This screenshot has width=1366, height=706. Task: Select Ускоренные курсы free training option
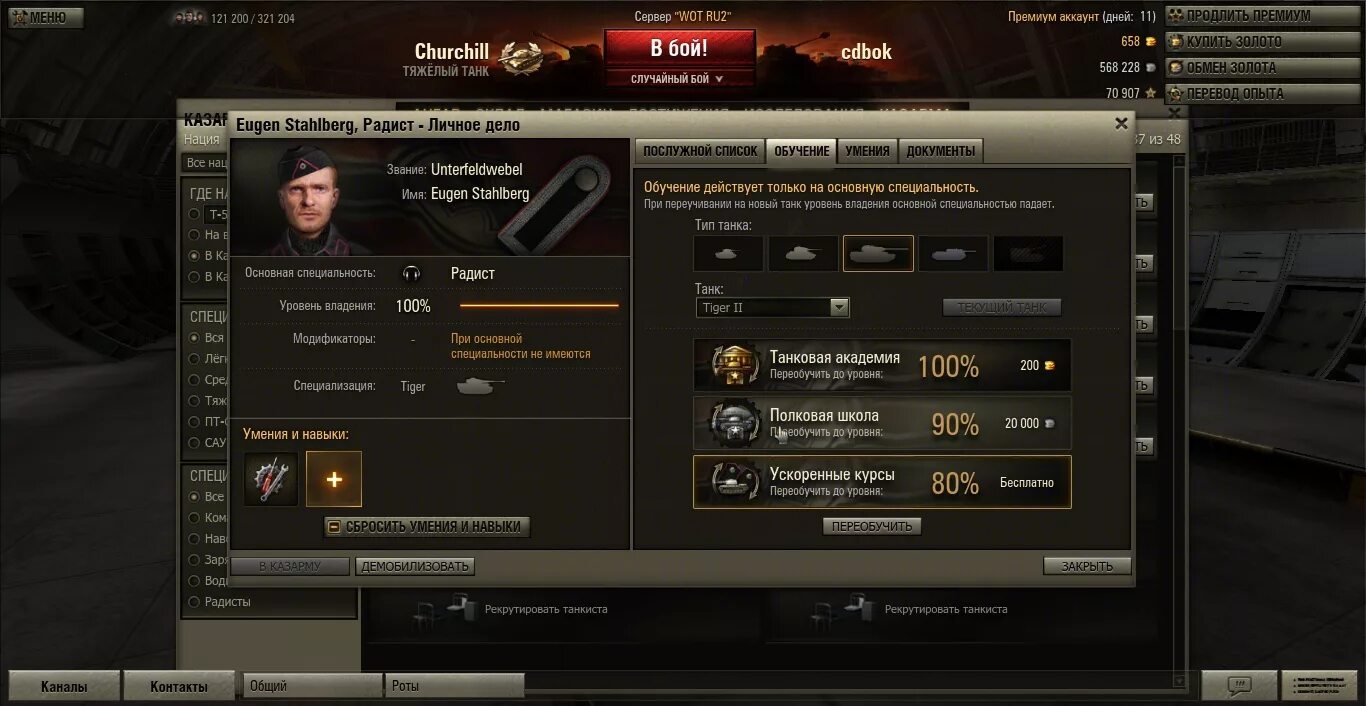[x=882, y=482]
